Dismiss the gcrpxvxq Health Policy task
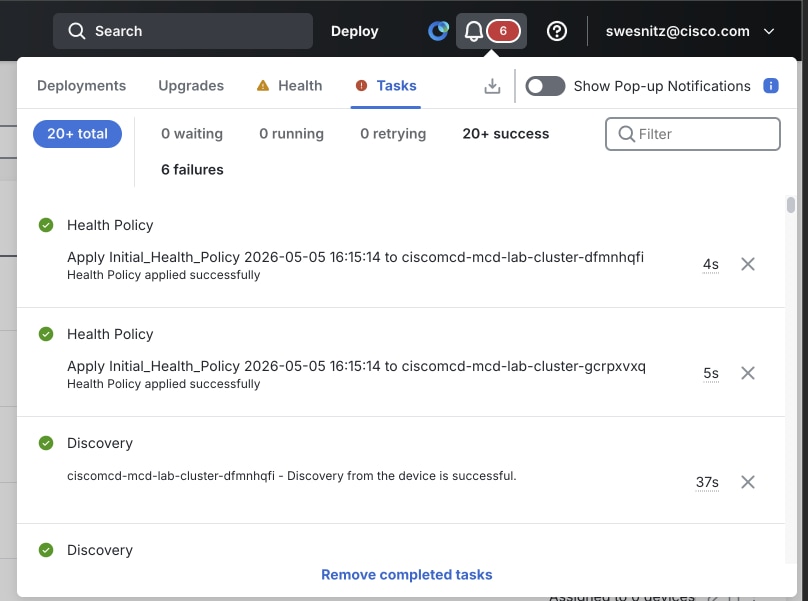Image resolution: width=808 pixels, height=601 pixels. [x=748, y=373]
